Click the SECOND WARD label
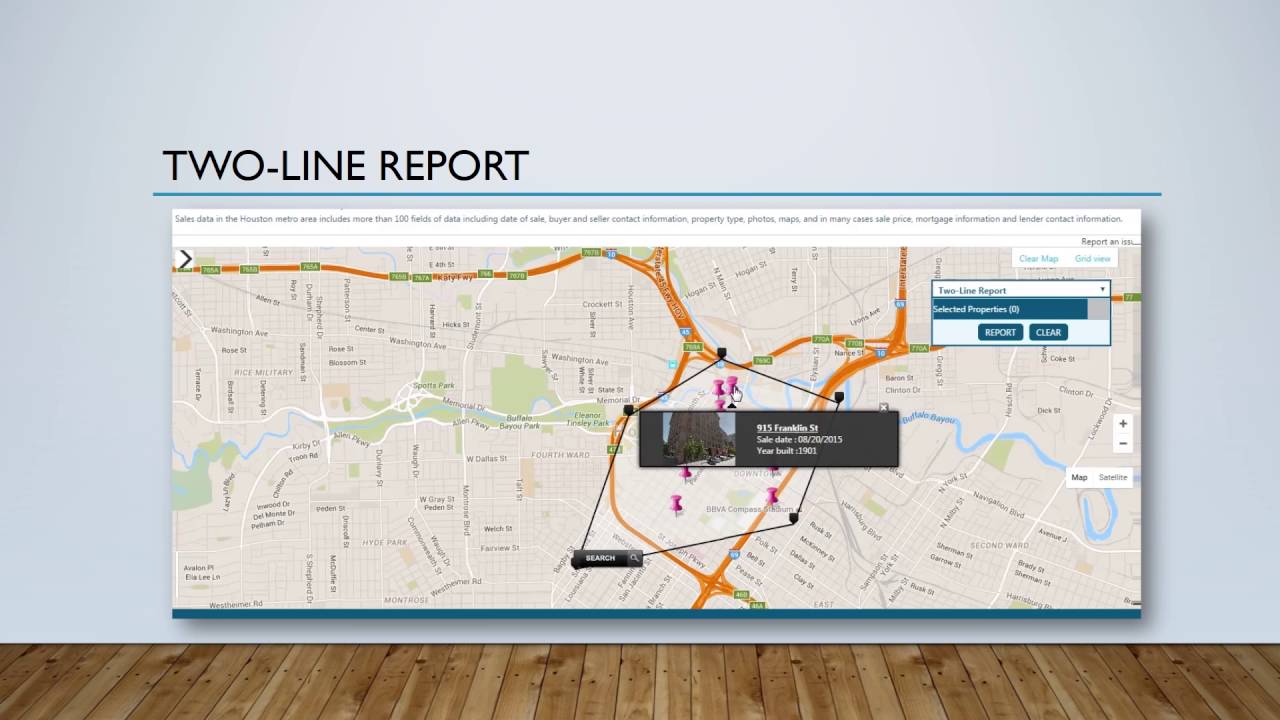 click(x=999, y=546)
